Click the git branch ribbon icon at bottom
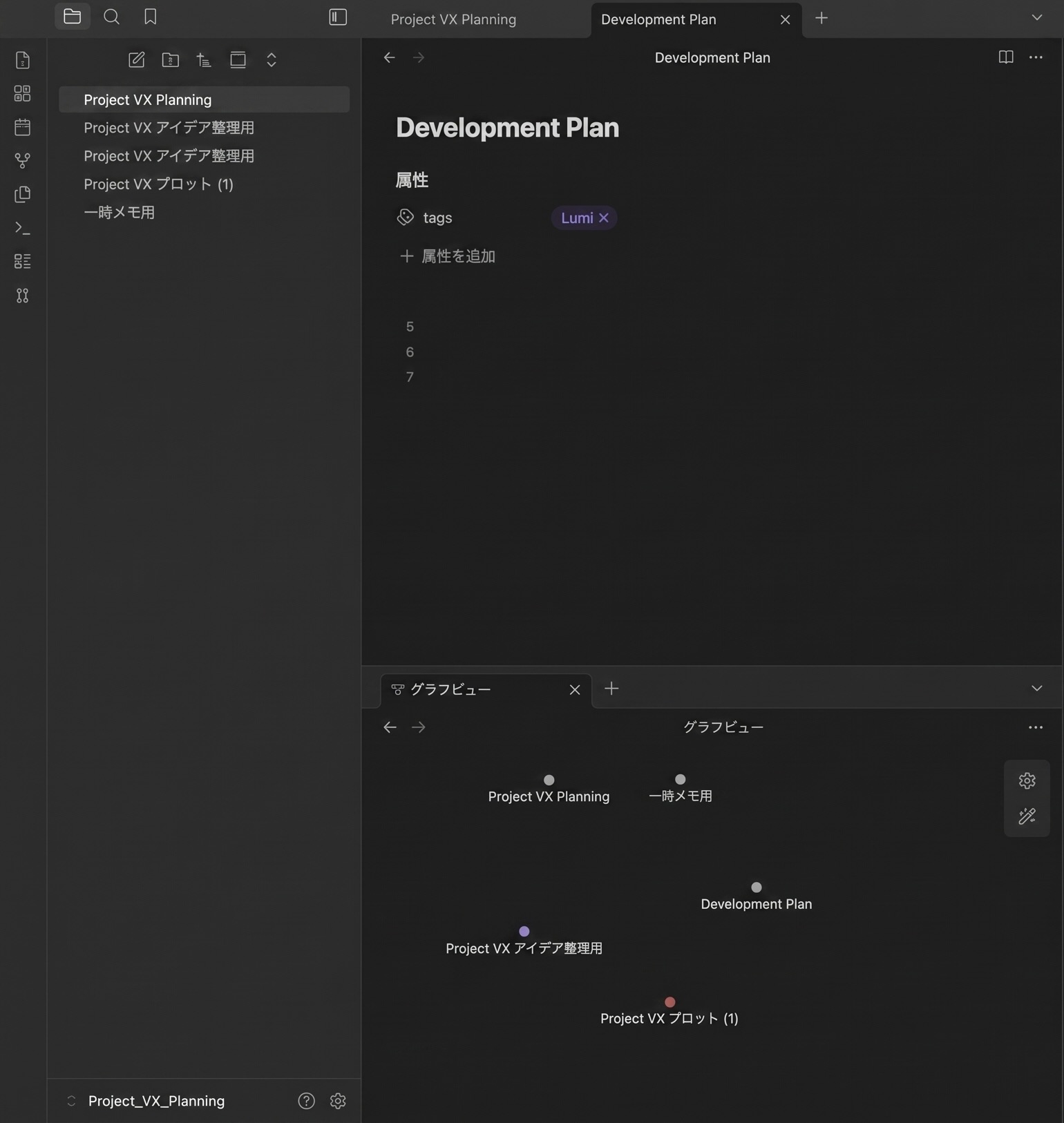The height and width of the screenshot is (1123, 1064). coord(23,296)
